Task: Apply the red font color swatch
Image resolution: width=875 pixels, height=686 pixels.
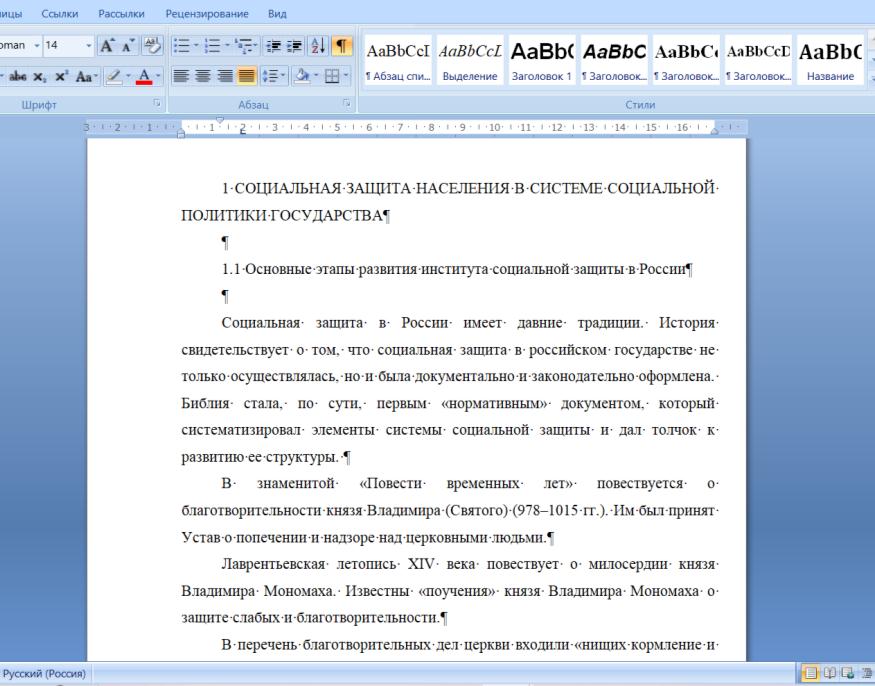Action: coord(143,74)
